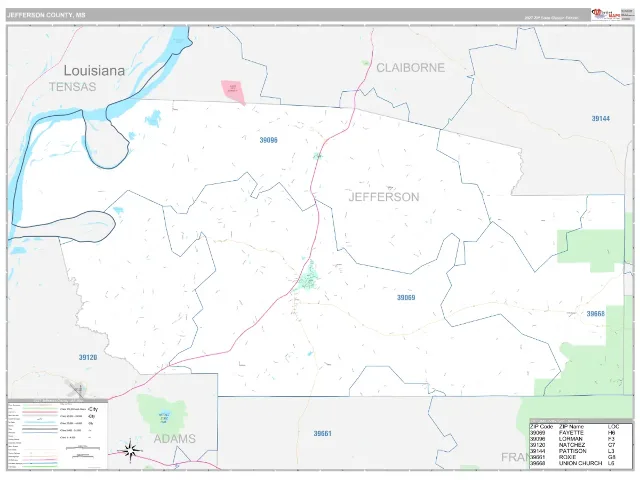Click the 'ADAMS' county label
640x480 pixels.
175,439
